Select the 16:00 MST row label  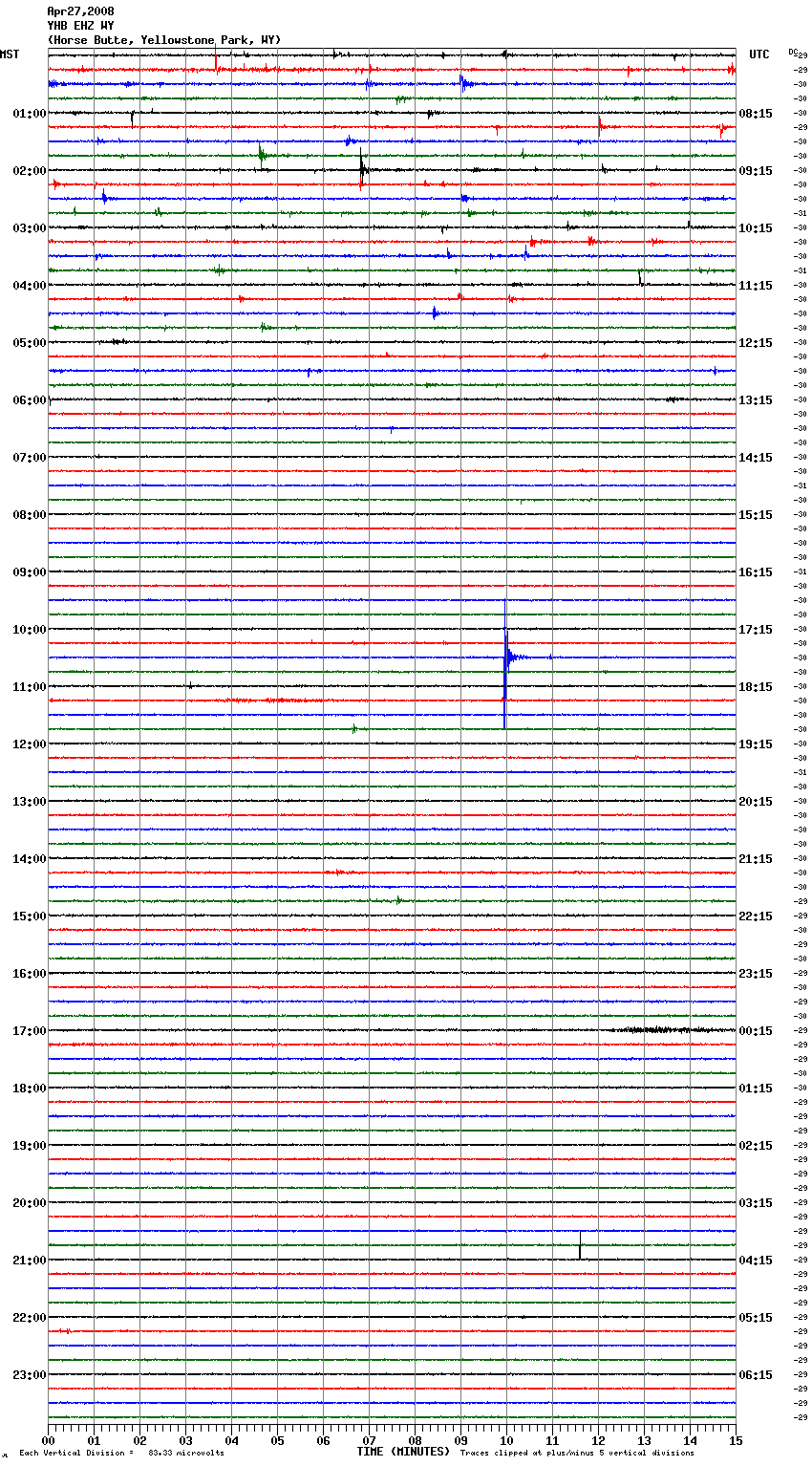pos(30,974)
